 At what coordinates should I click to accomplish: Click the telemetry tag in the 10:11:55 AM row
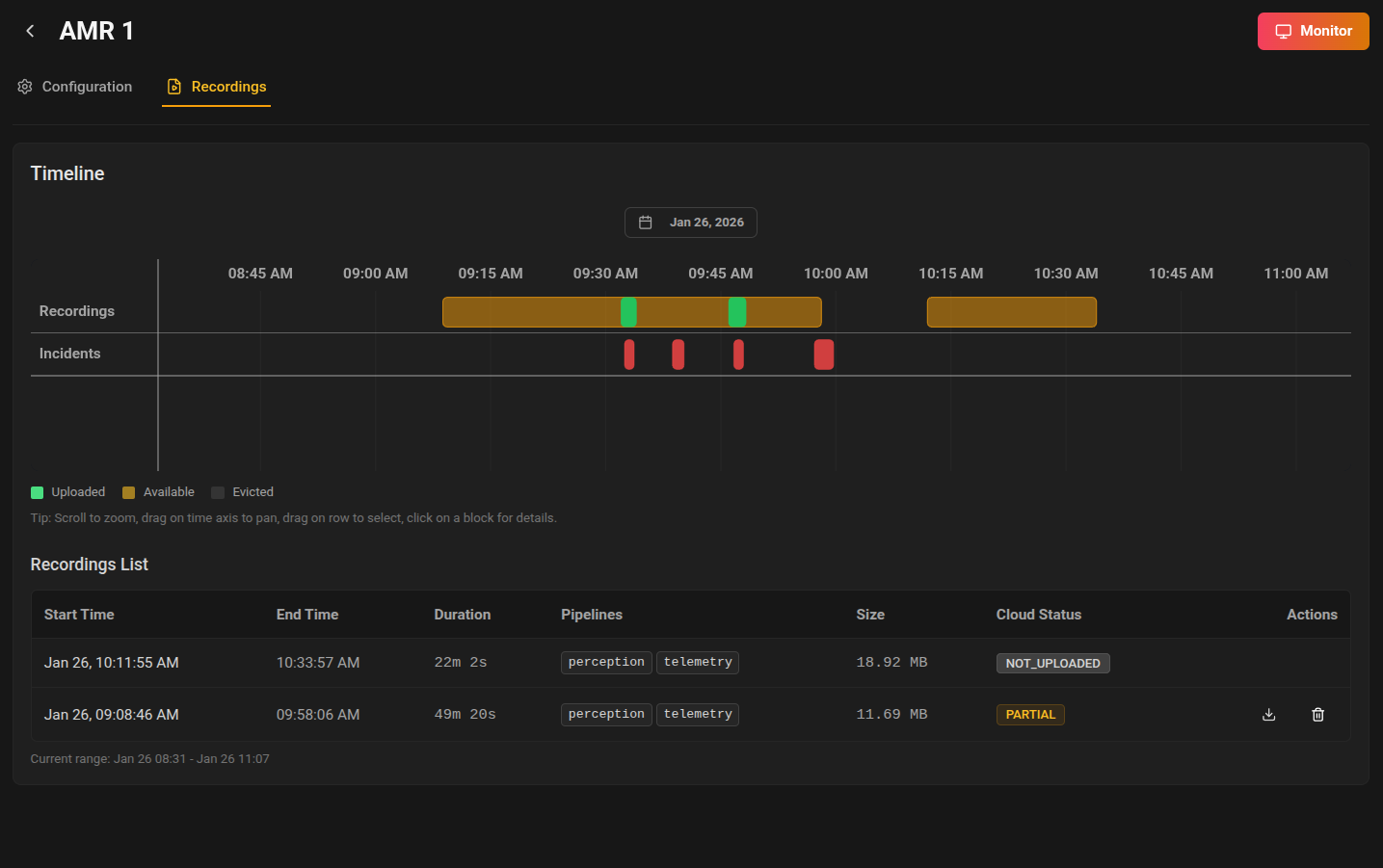point(698,663)
